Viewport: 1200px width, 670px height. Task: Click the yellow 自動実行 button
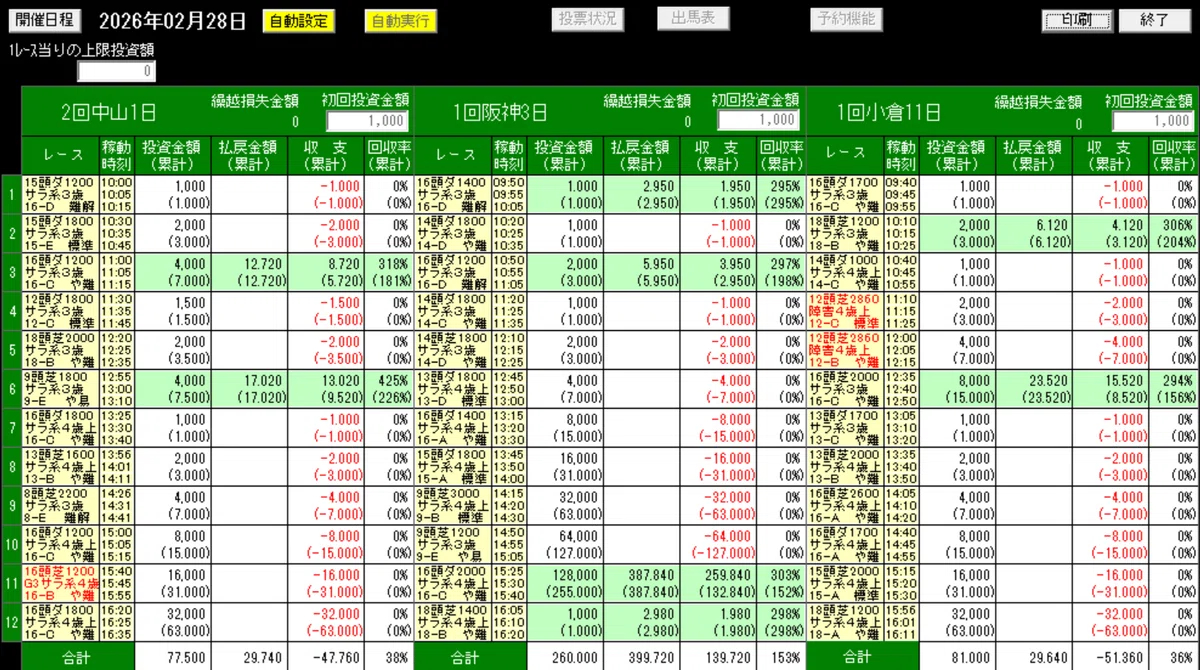point(399,17)
